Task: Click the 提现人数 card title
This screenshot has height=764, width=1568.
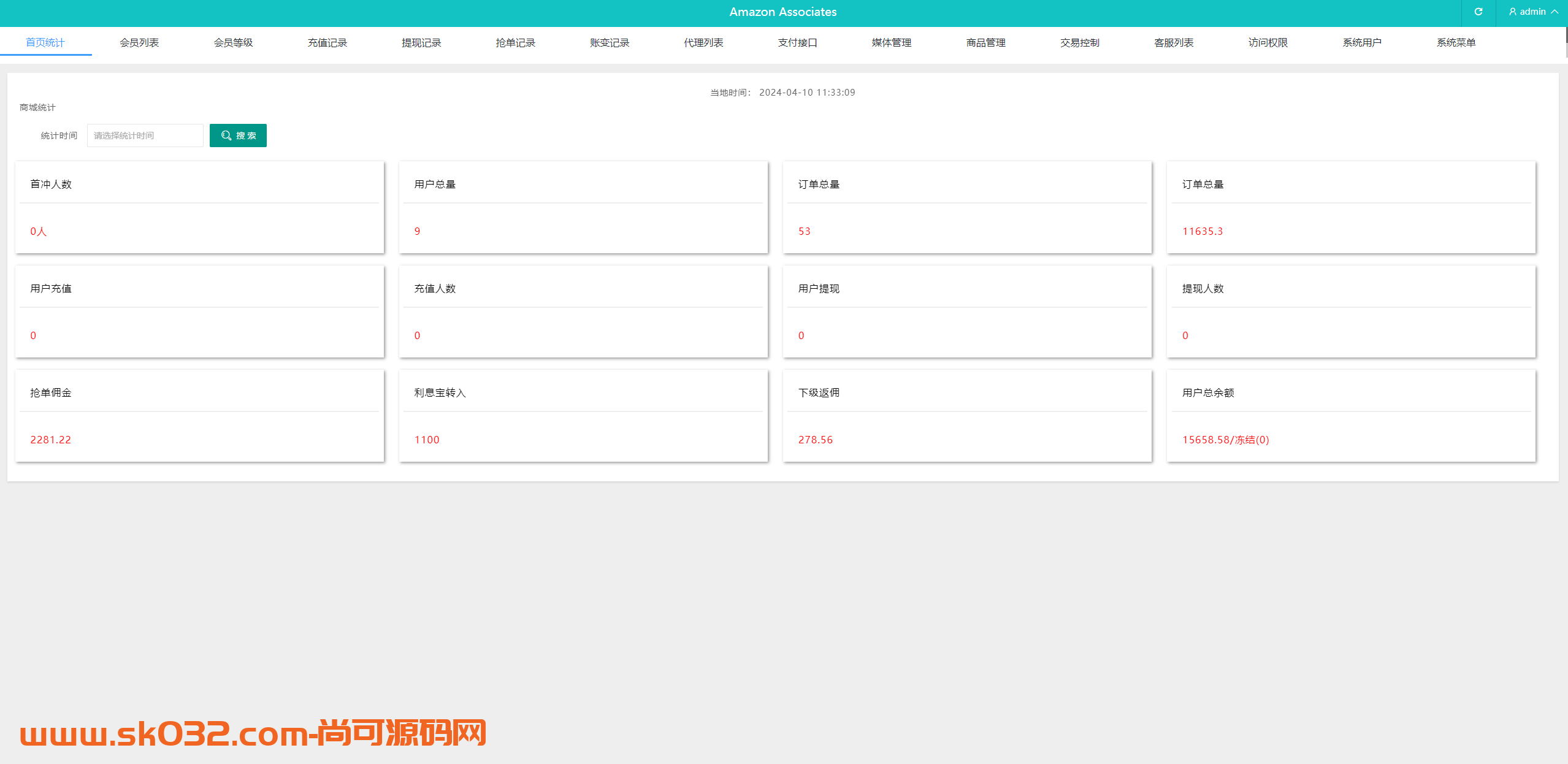Action: (1203, 288)
